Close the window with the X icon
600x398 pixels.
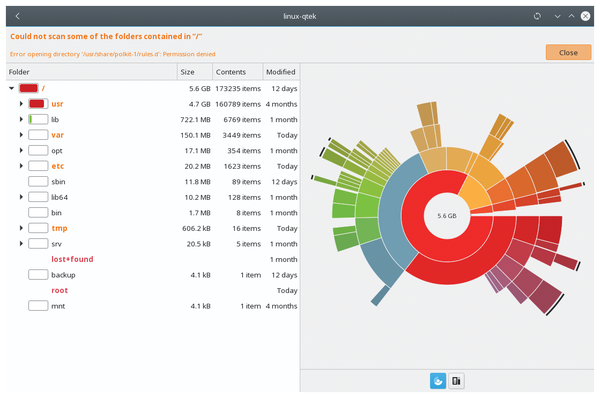pos(585,16)
